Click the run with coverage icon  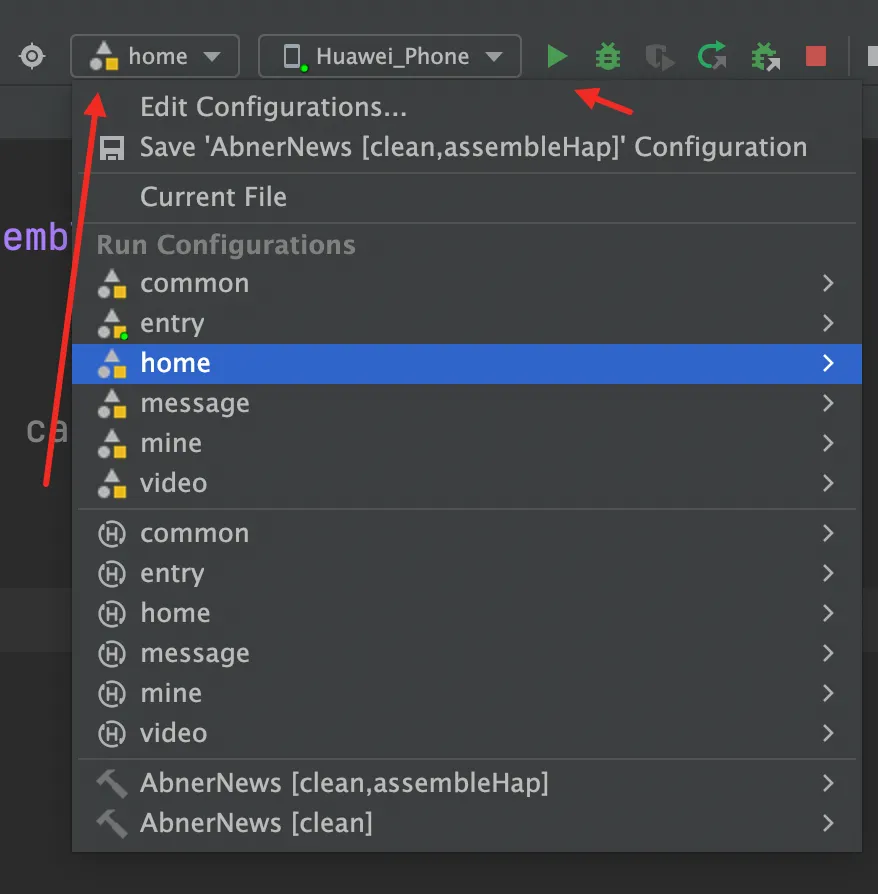[659, 56]
